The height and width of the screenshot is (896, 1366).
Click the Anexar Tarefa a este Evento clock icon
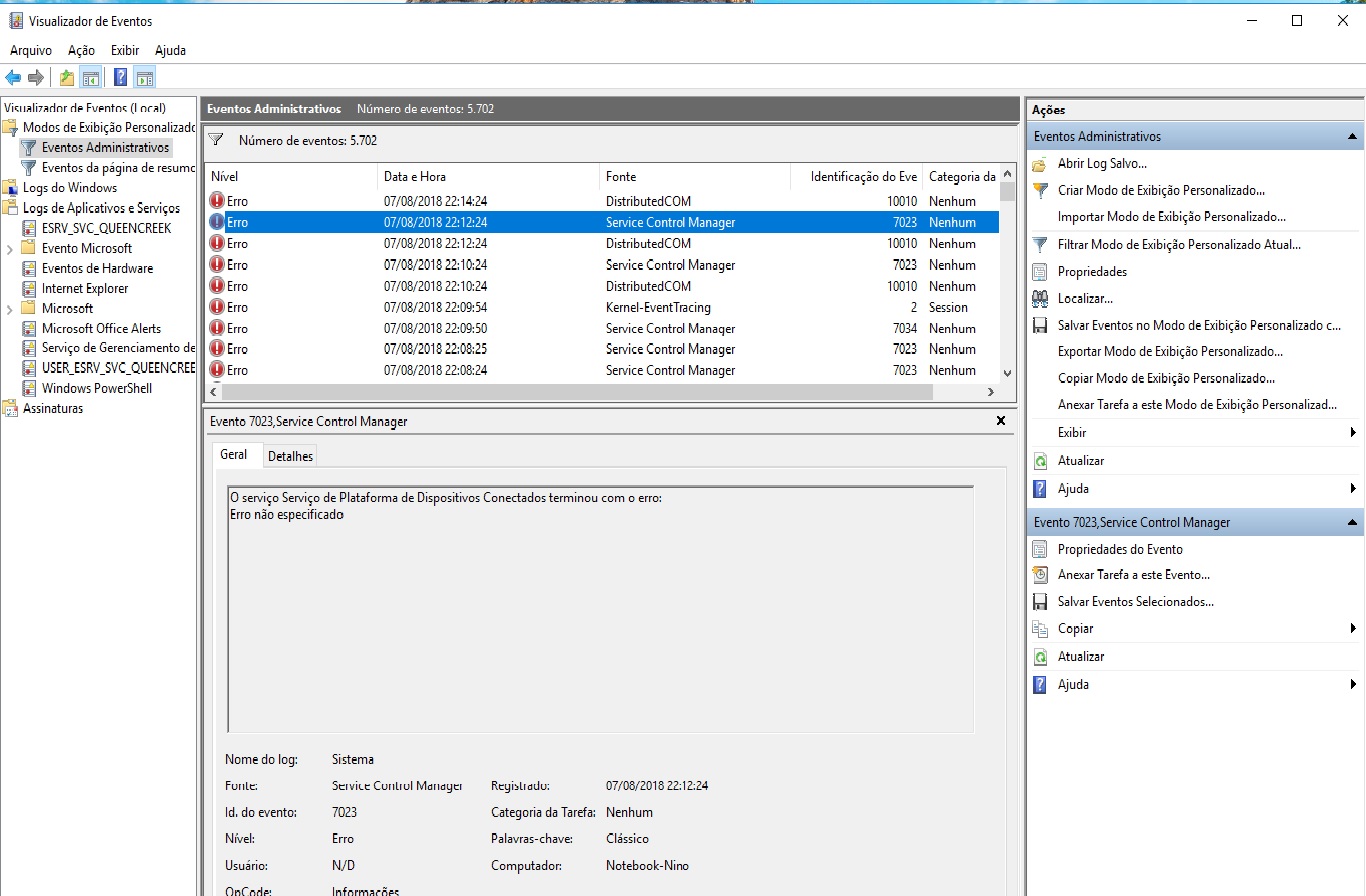click(1040, 575)
